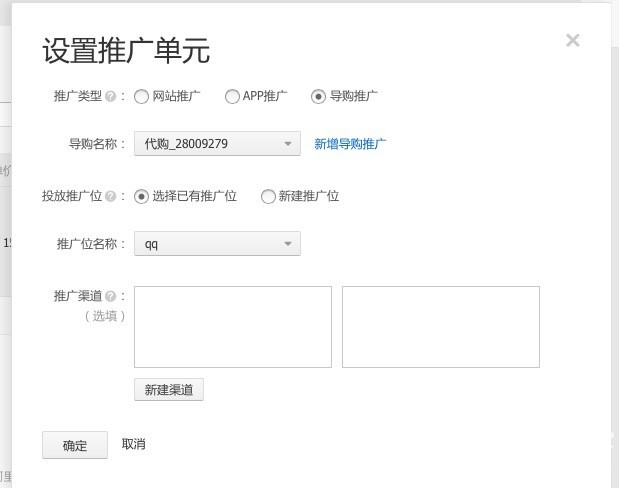Pick the 选择已有推广位 radio option
The width and height of the screenshot is (619, 488).
141,197
